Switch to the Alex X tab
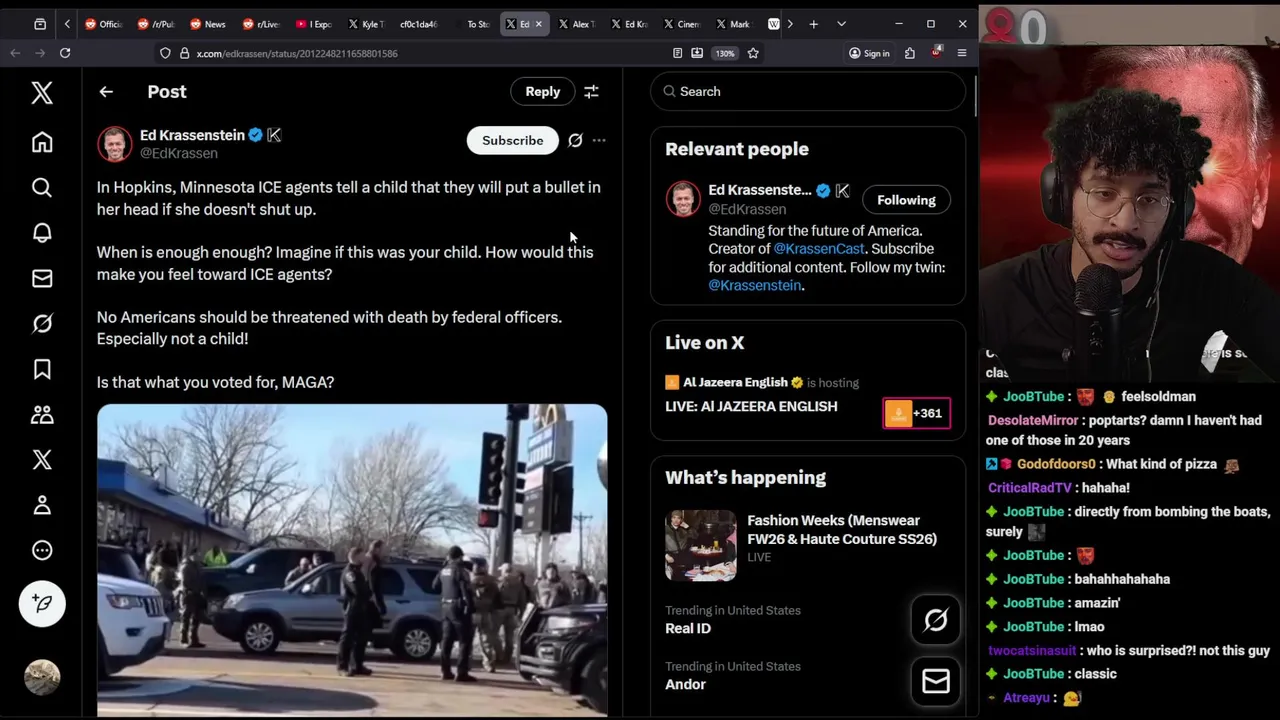1280x720 pixels. tap(576, 24)
